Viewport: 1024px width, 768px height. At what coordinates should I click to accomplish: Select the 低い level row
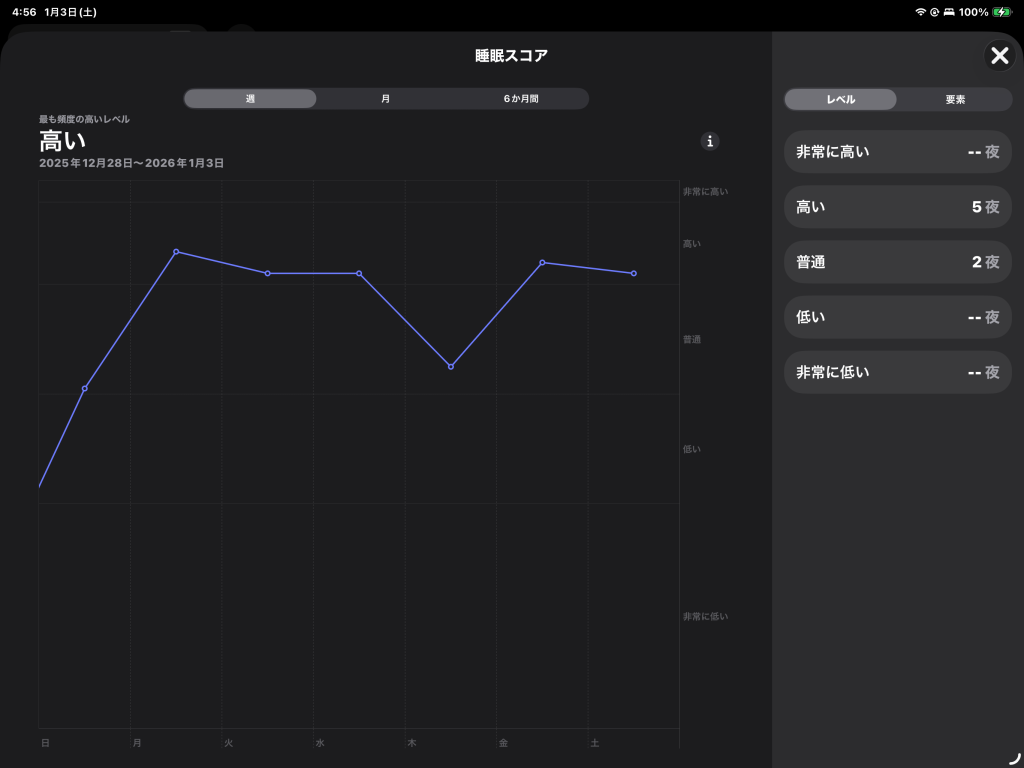[x=897, y=317]
